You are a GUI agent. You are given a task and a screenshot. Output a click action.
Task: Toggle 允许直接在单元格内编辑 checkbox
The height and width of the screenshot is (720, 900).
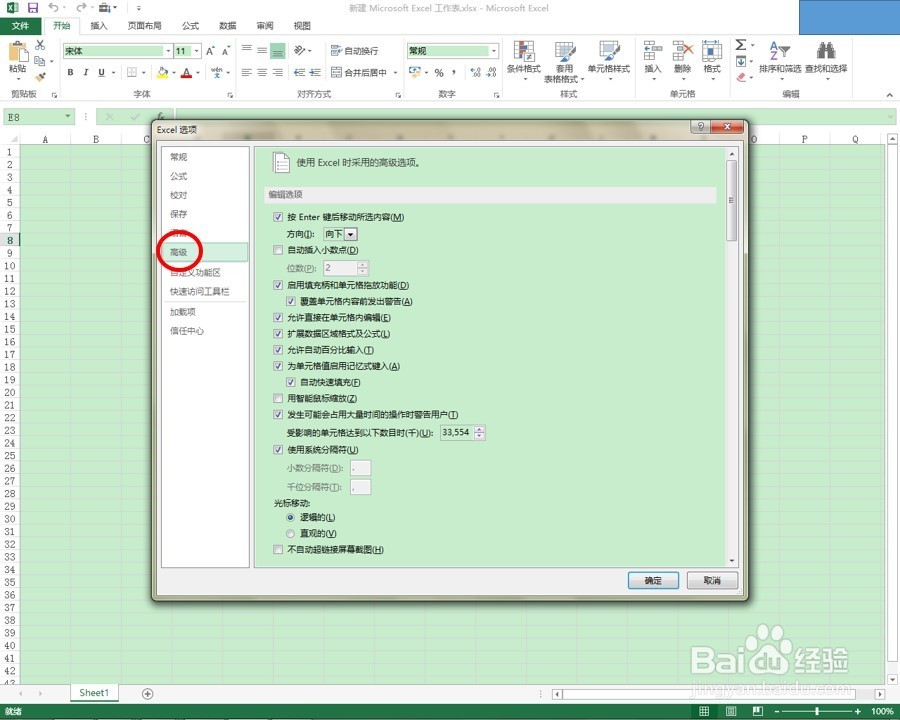(x=278, y=318)
